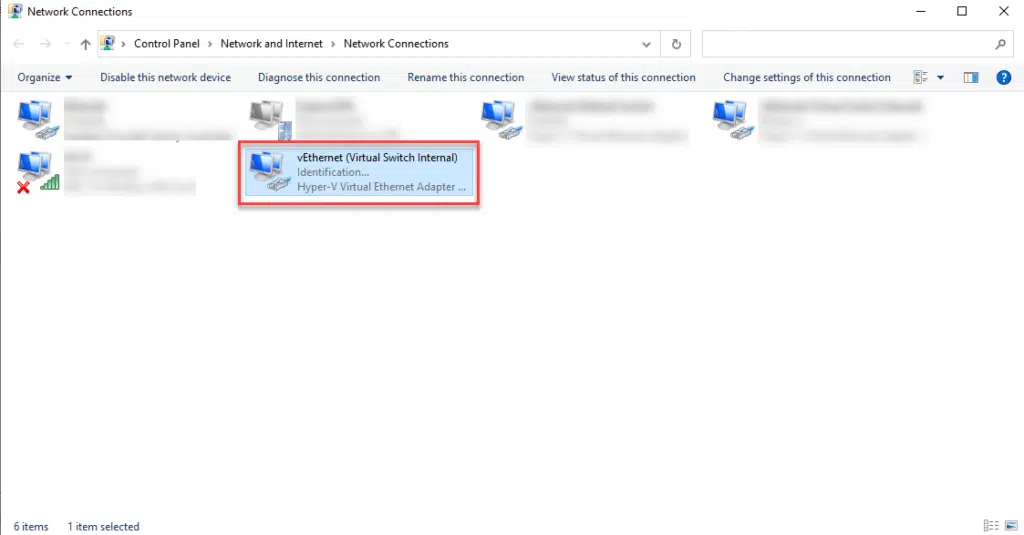This screenshot has height=535, width=1024.
Task: Click View status of this connection
Action: pyautogui.click(x=623, y=77)
